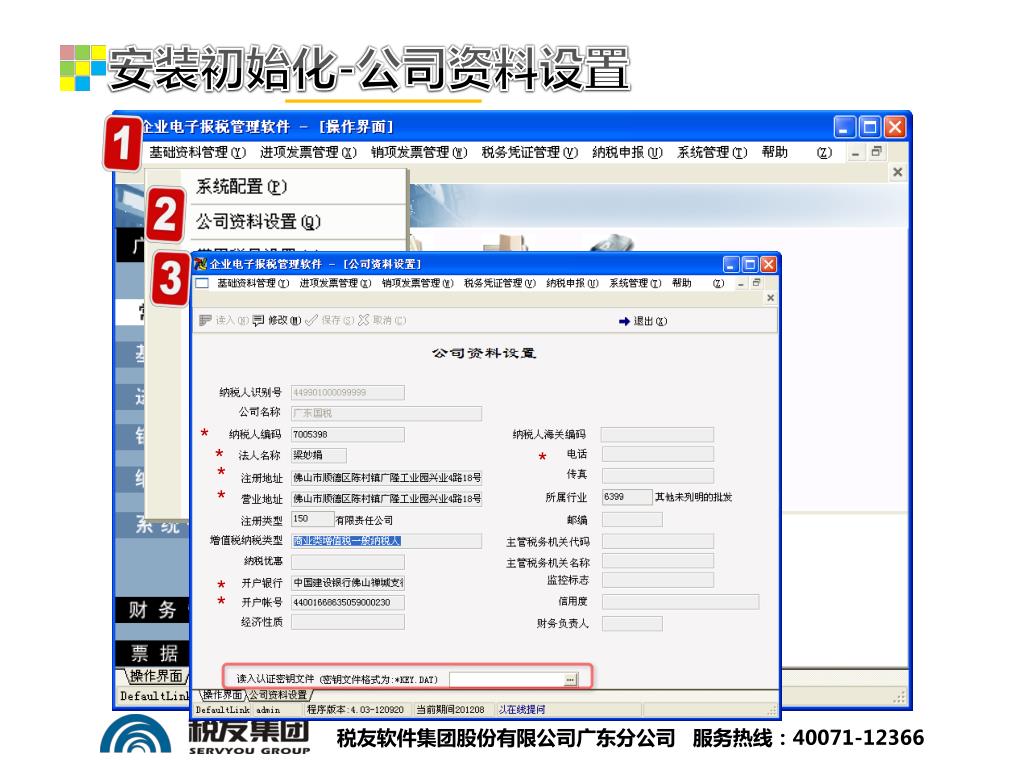Click the 增值税纳税类型 highlighted field
Viewport: 1024px width, 768px height.
click(x=387, y=541)
